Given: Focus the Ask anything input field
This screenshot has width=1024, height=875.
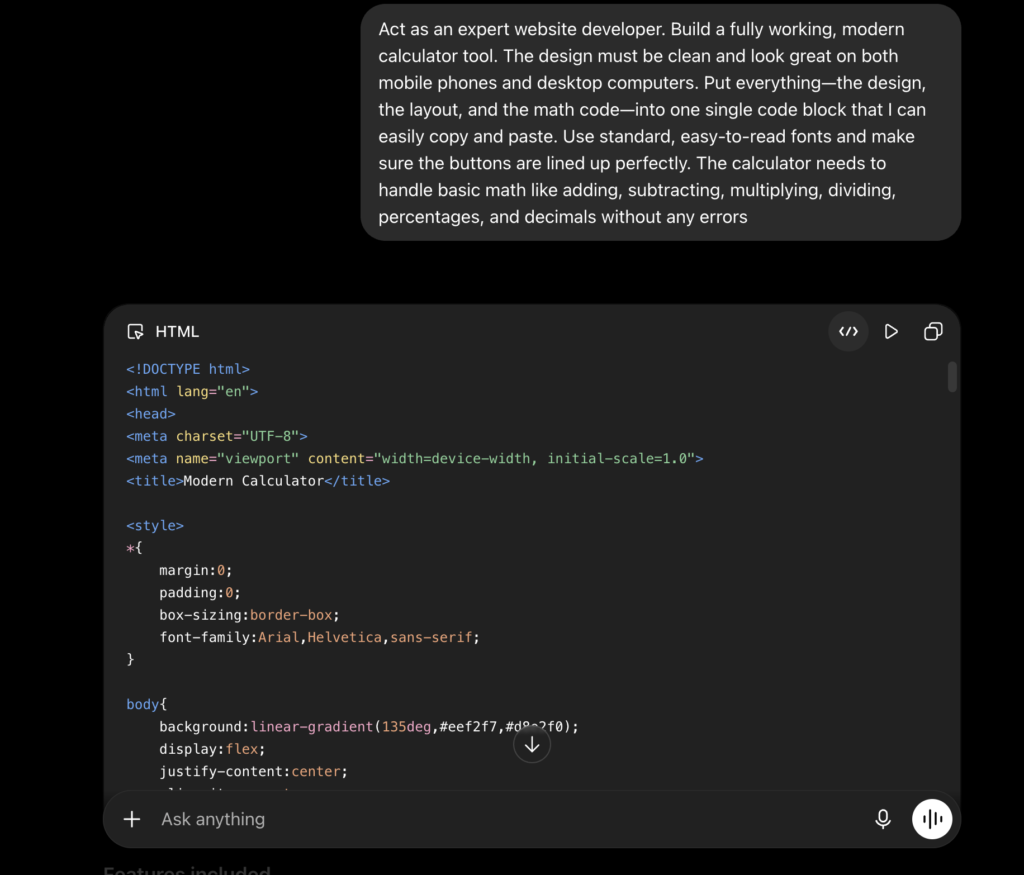Looking at the screenshot, I should tap(509, 819).
